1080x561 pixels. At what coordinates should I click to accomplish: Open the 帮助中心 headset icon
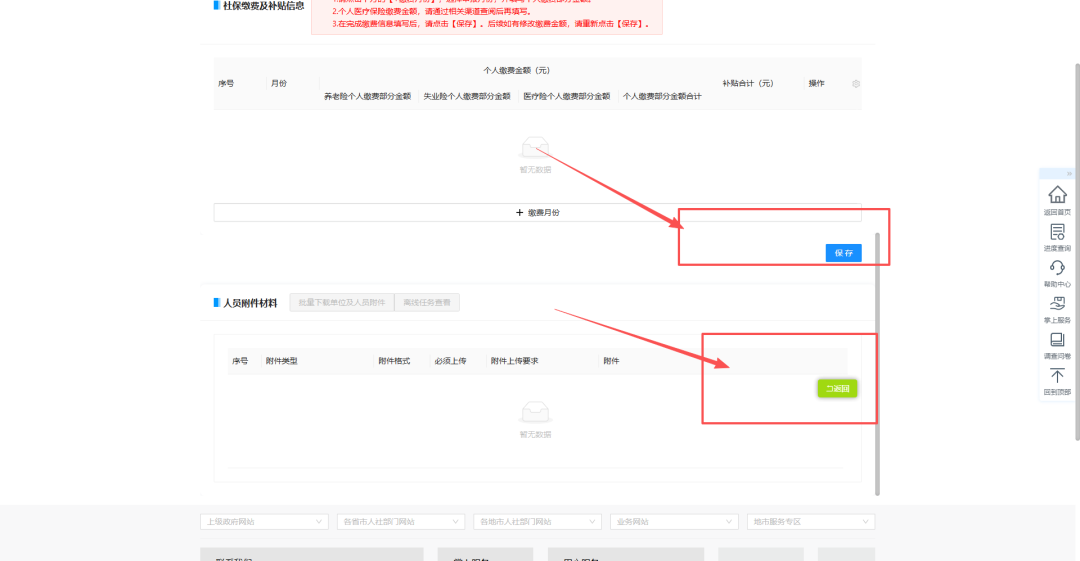pos(1057,267)
